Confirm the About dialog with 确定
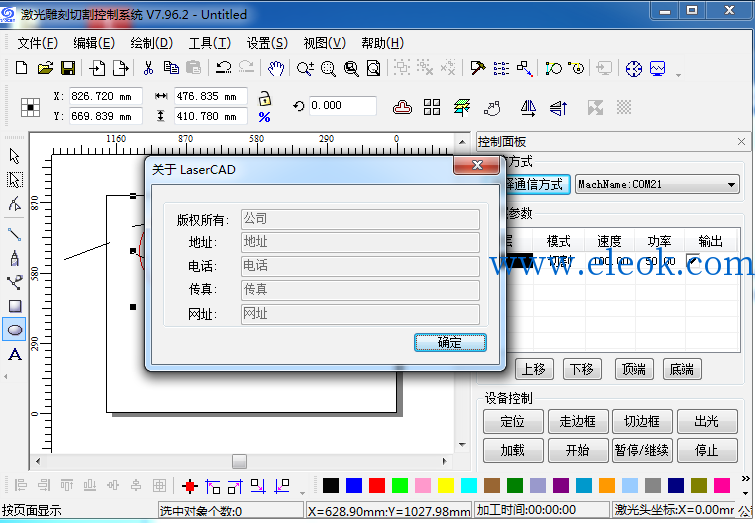Viewport: 755px width, 523px height. [450, 342]
